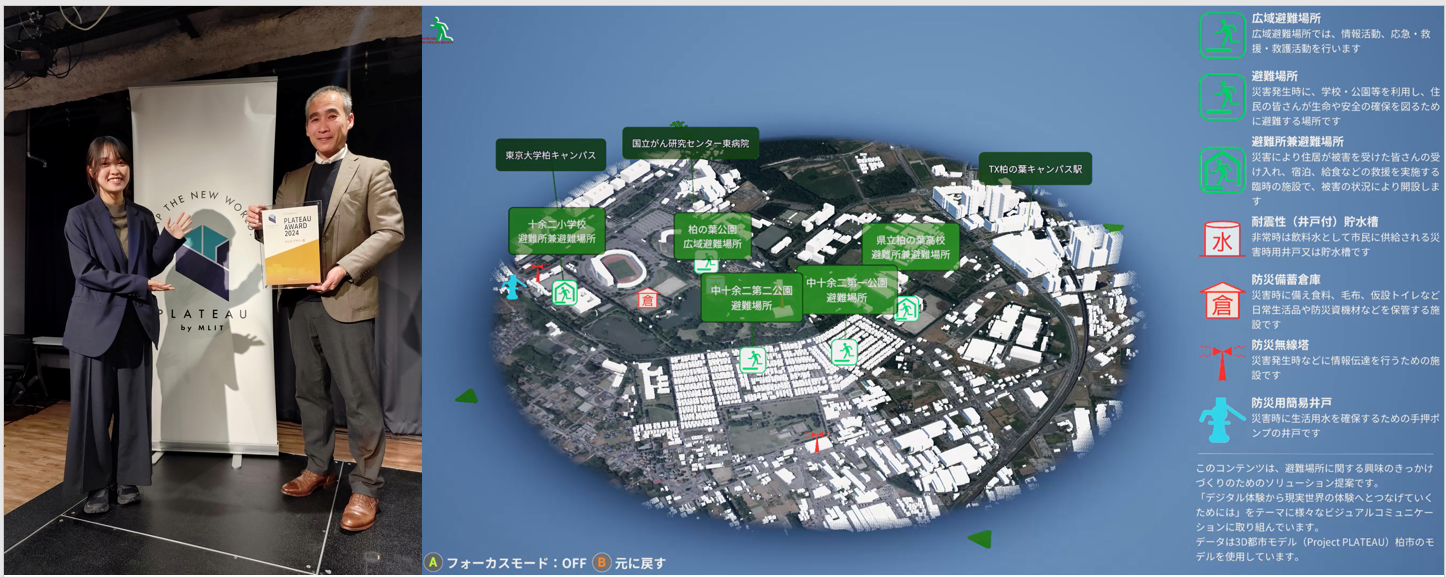The height and width of the screenshot is (577, 1446).
Task: Click the red radio tower in the southern residential area
Action: (817, 442)
